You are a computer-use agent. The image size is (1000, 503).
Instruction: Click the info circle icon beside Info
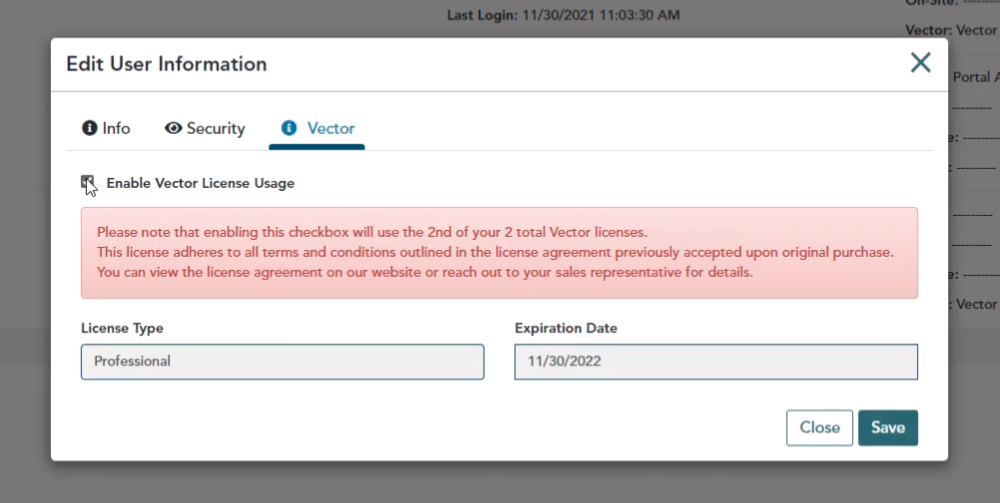(x=88, y=128)
